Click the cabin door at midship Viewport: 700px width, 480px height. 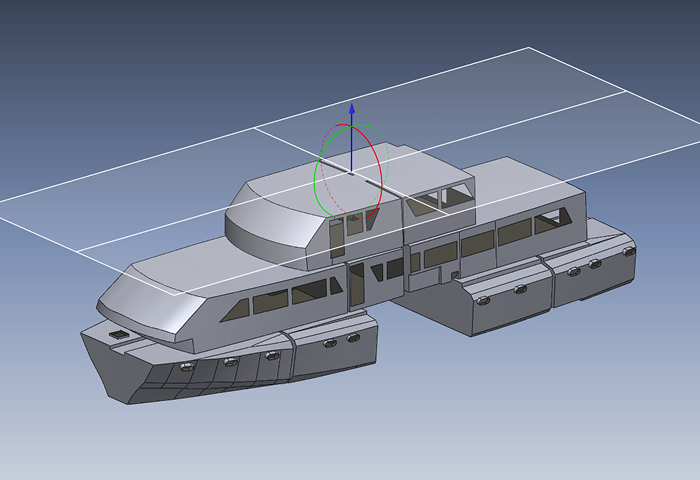coord(356,283)
